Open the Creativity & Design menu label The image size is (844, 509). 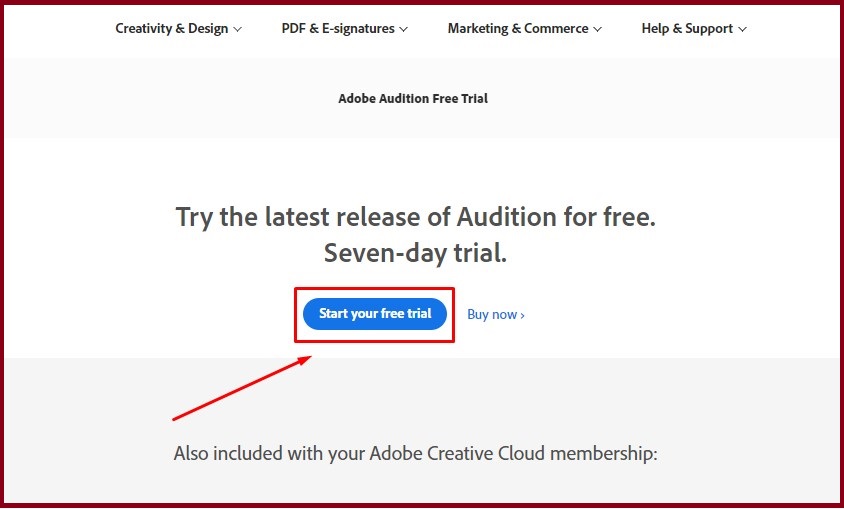(171, 29)
